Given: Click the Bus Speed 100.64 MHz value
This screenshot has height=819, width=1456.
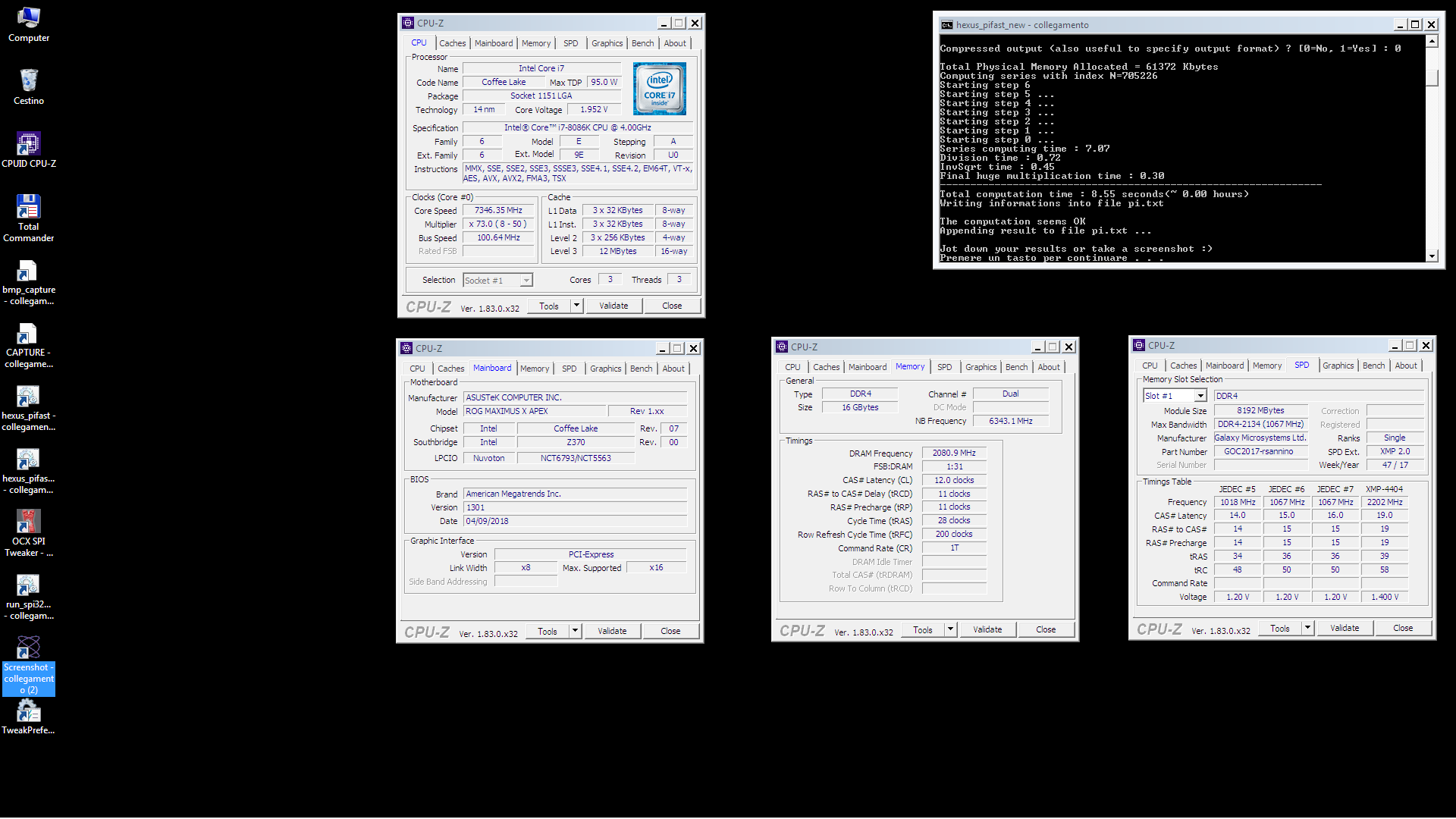Looking at the screenshot, I should coord(498,238).
